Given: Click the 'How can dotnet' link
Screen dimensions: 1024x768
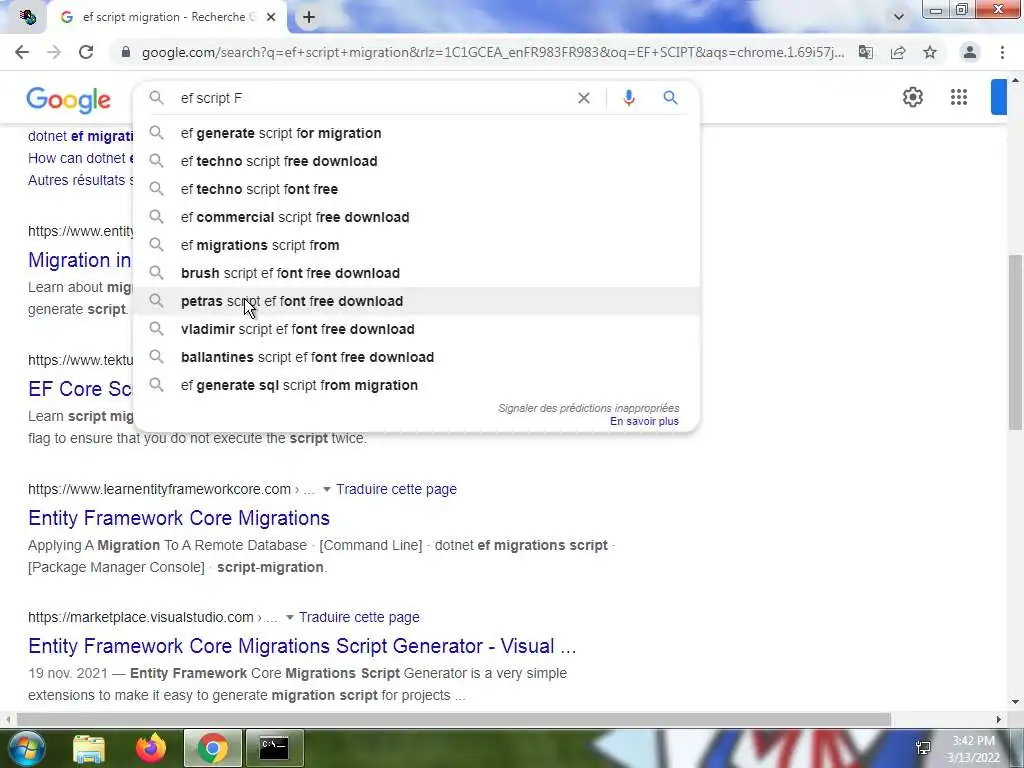Looking at the screenshot, I should (80, 158).
